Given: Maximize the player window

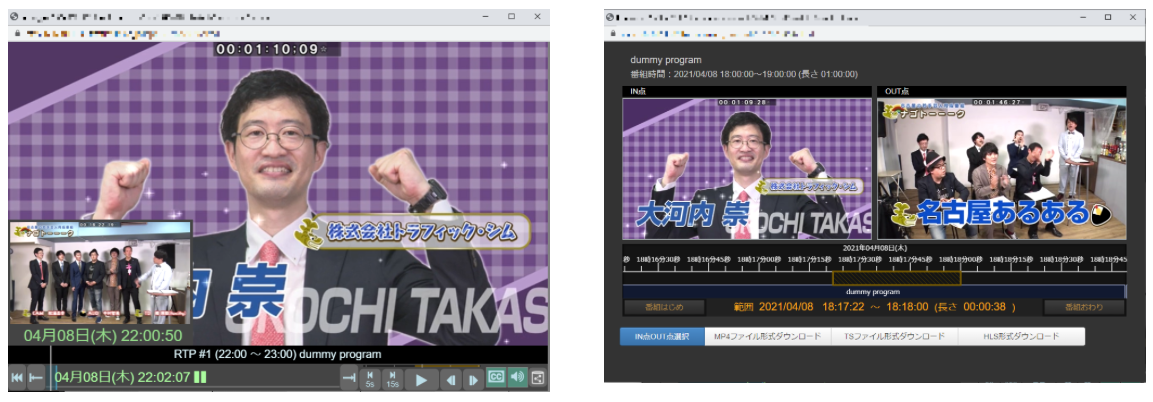Looking at the screenshot, I should (x=511, y=16).
